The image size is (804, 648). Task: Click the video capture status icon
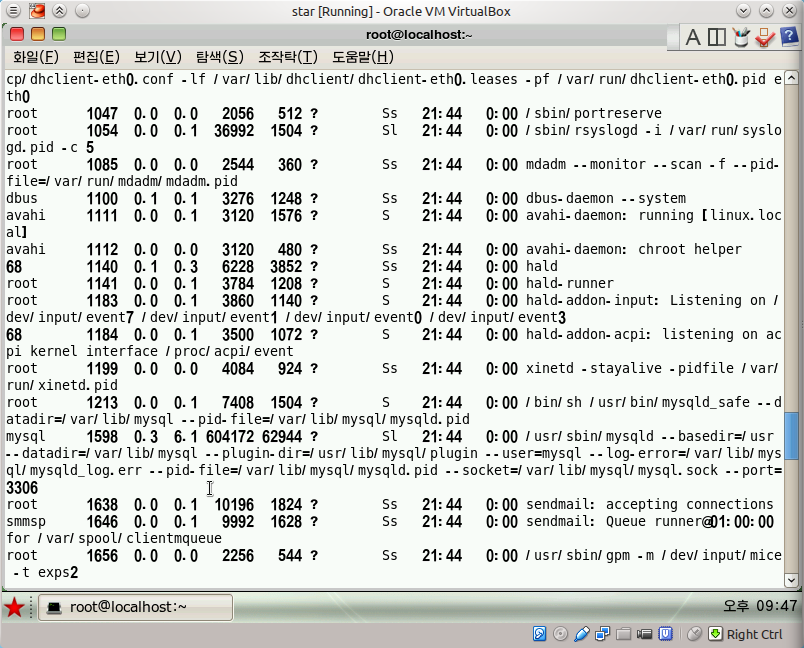click(x=645, y=635)
